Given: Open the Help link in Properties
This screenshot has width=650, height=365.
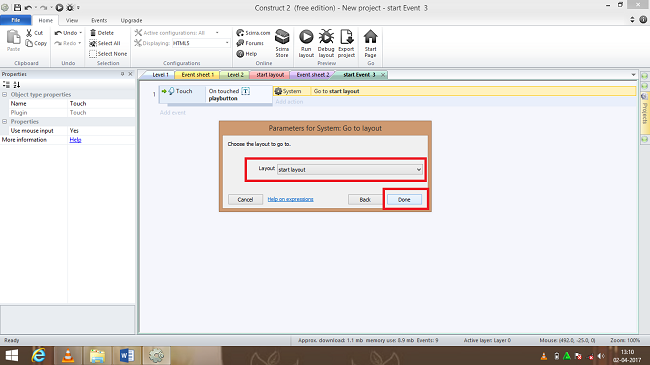Looking at the screenshot, I should 75,140.
